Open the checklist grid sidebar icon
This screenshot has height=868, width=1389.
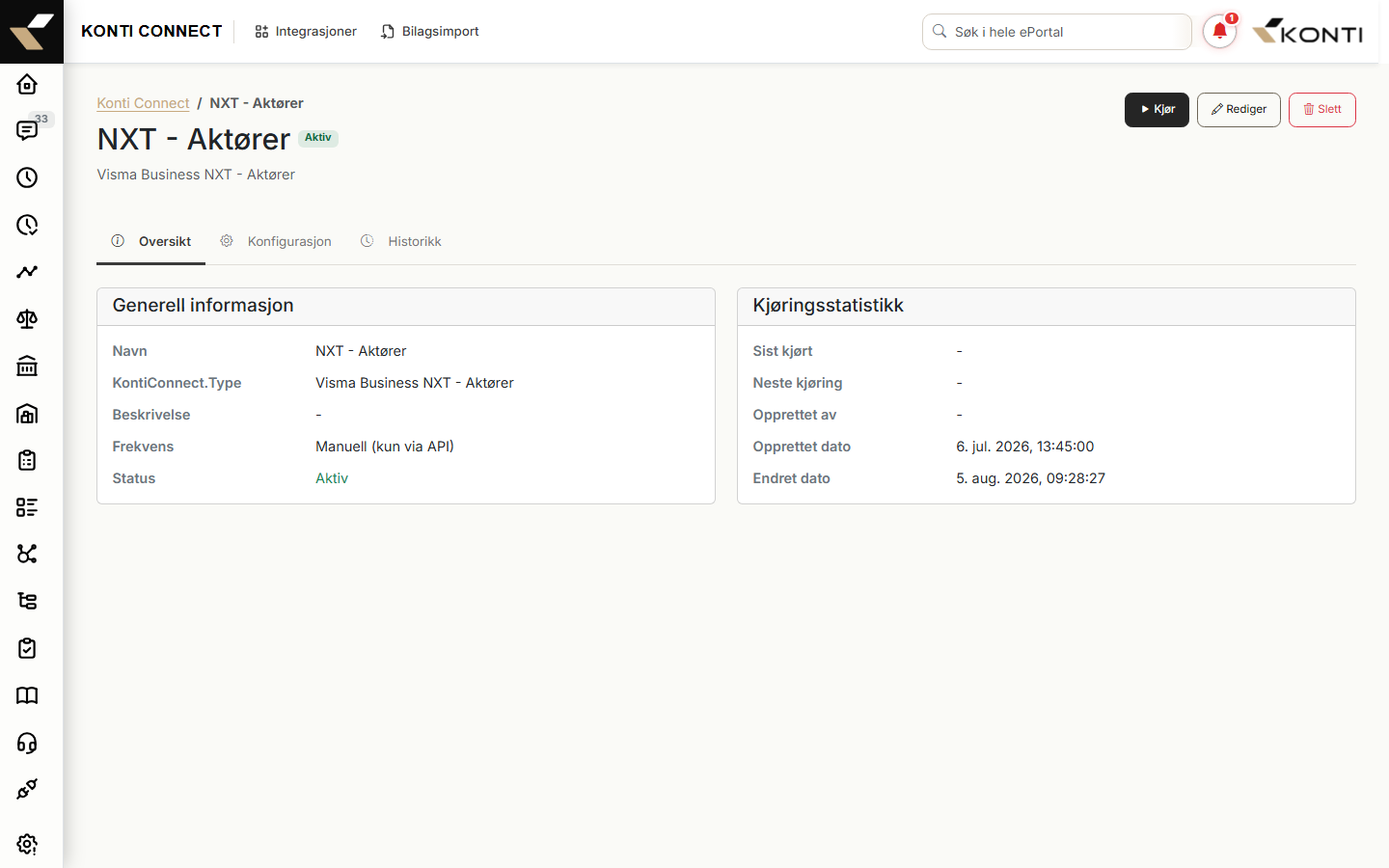(x=27, y=507)
